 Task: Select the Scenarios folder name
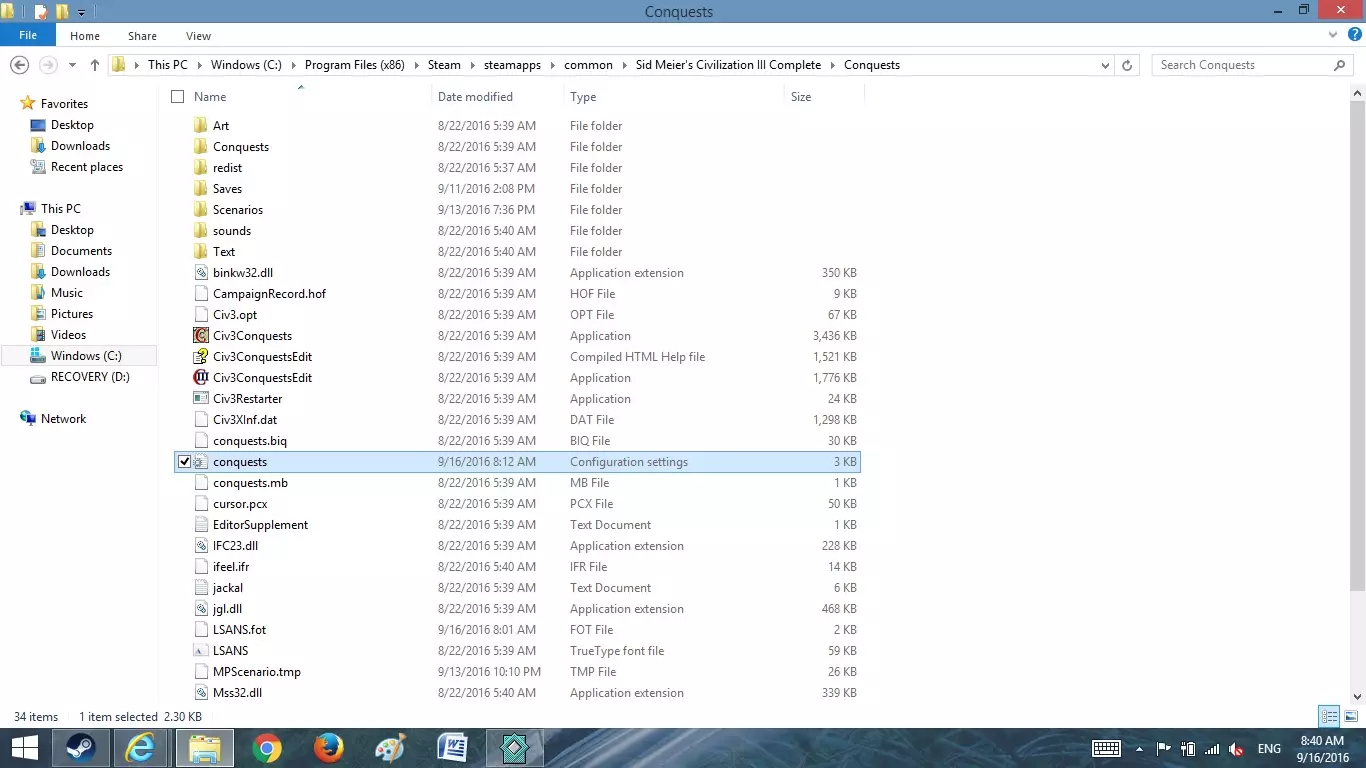(x=238, y=210)
